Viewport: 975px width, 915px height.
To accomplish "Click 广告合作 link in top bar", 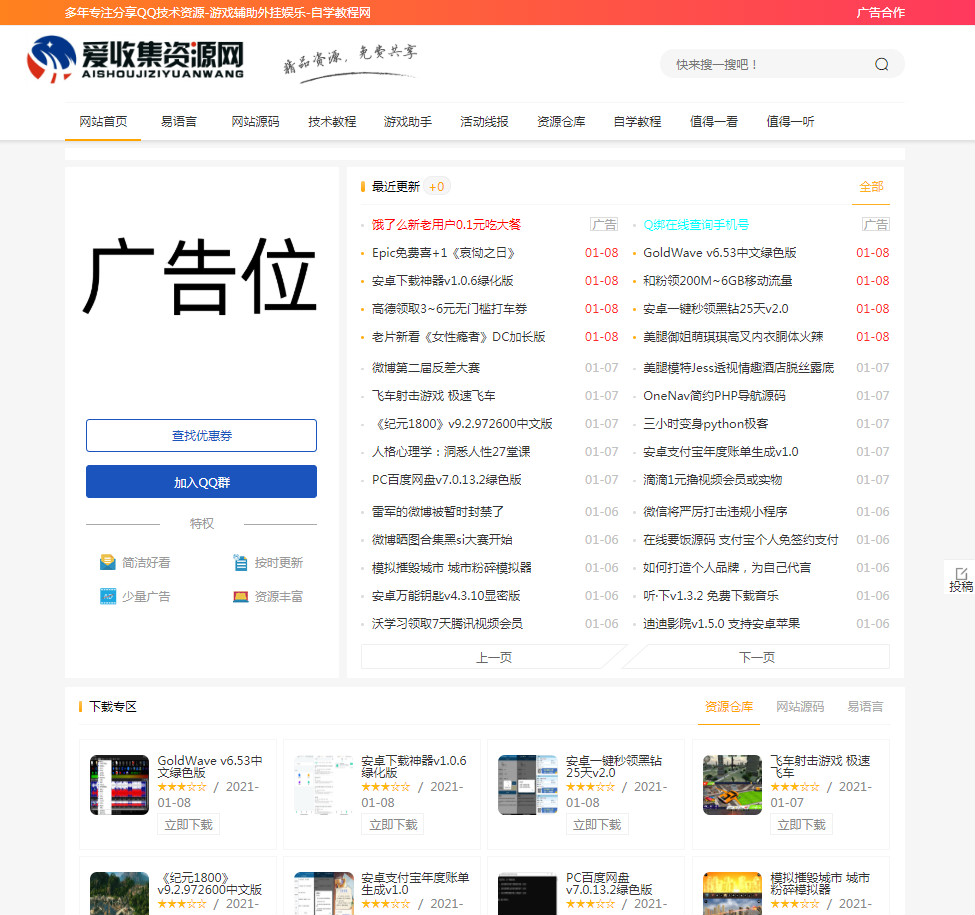I will [x=880, y=12].
